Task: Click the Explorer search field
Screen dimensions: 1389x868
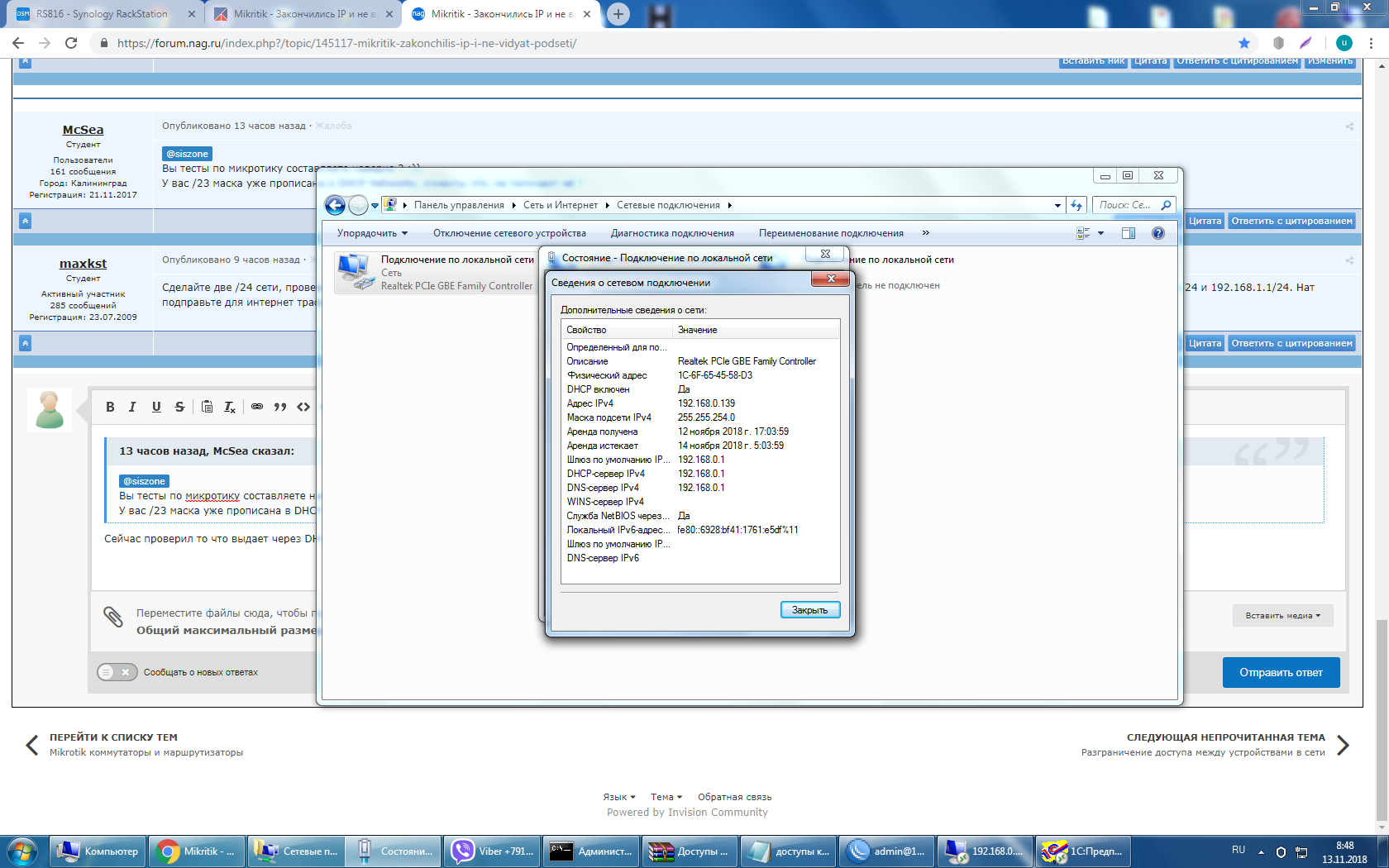Action: 1134,205
